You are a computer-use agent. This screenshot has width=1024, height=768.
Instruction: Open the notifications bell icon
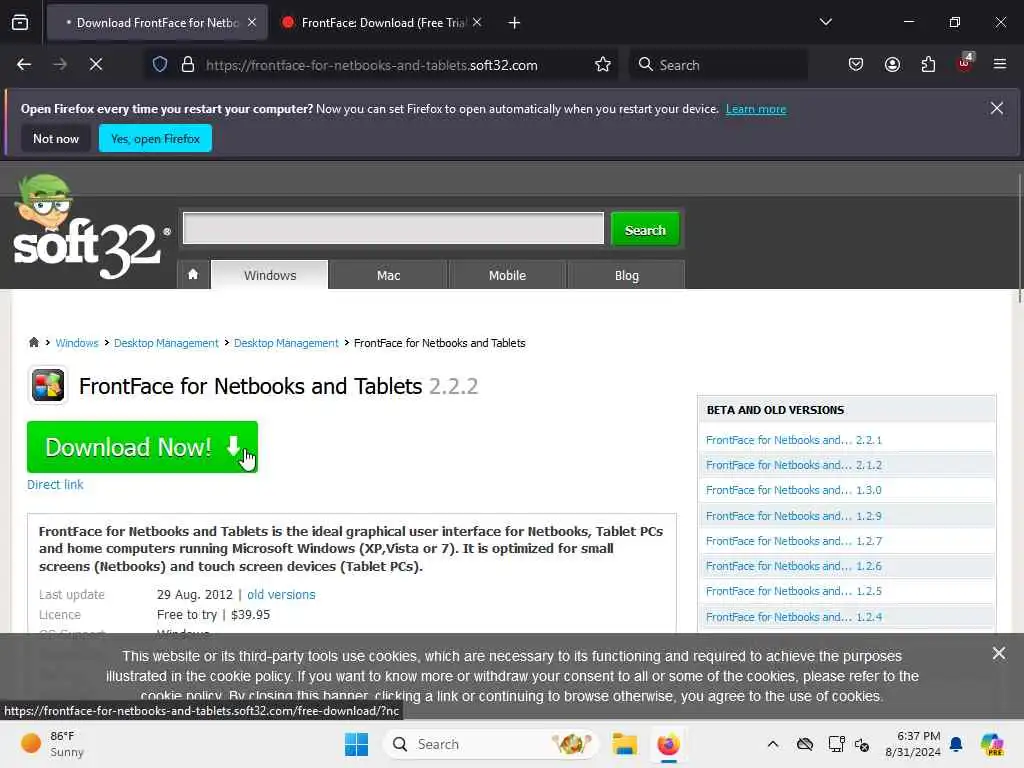coord(956,744)
